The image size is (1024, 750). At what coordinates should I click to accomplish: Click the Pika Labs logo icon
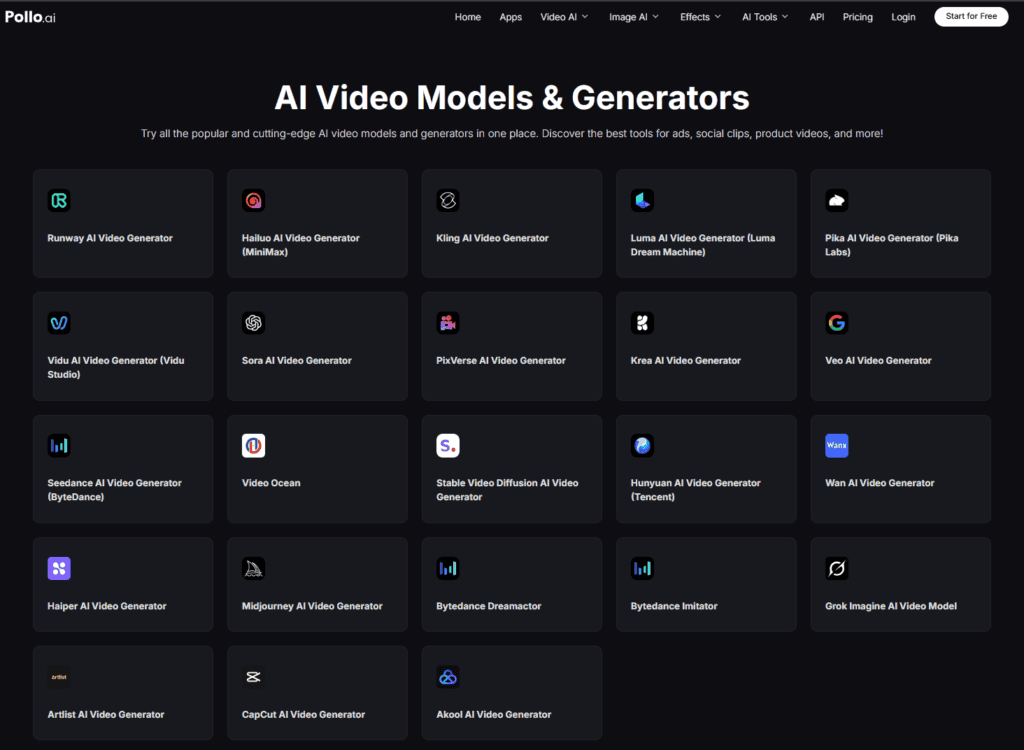pos(837,201)
